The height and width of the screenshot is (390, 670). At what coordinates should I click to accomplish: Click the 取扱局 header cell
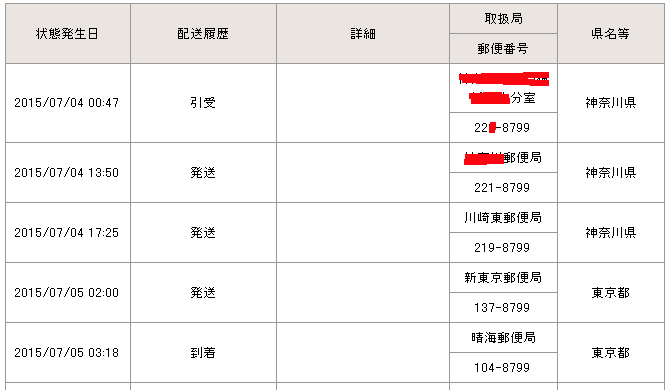point(503,19)
